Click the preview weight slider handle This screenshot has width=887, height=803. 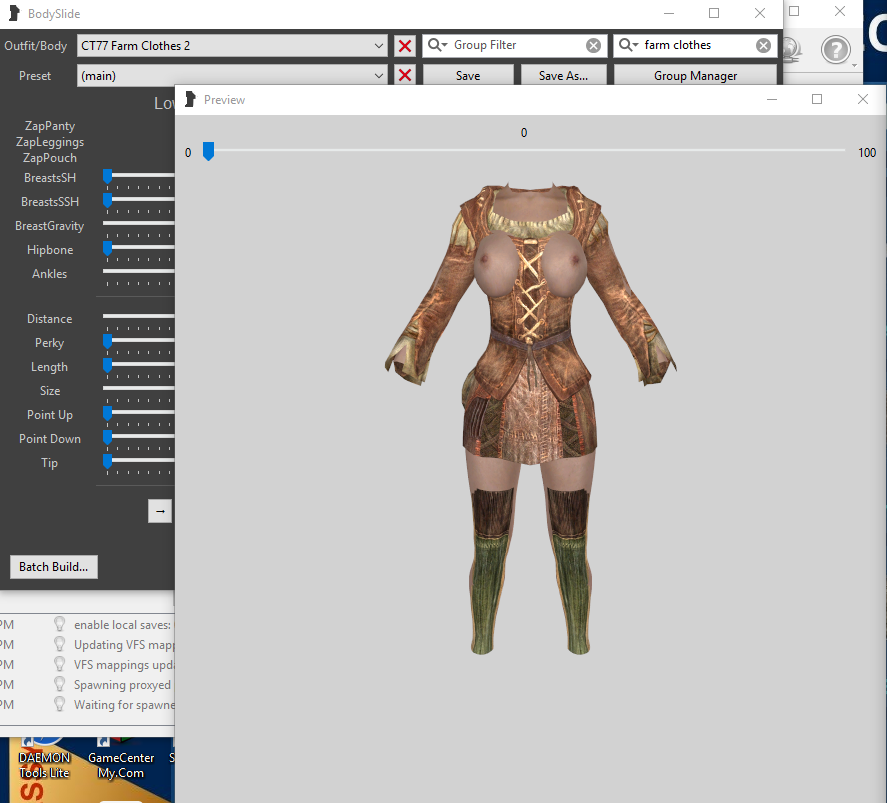pos(208,151)
